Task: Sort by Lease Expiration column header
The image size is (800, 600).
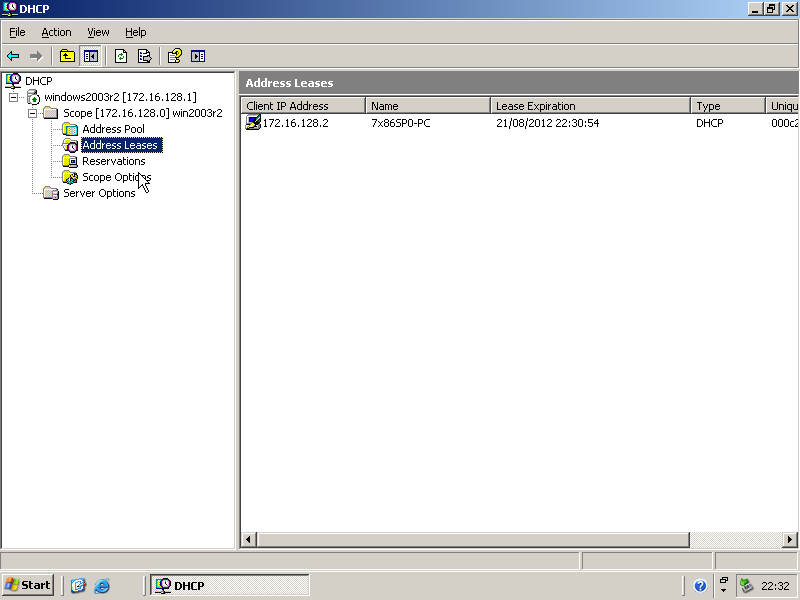Action: 590,106
